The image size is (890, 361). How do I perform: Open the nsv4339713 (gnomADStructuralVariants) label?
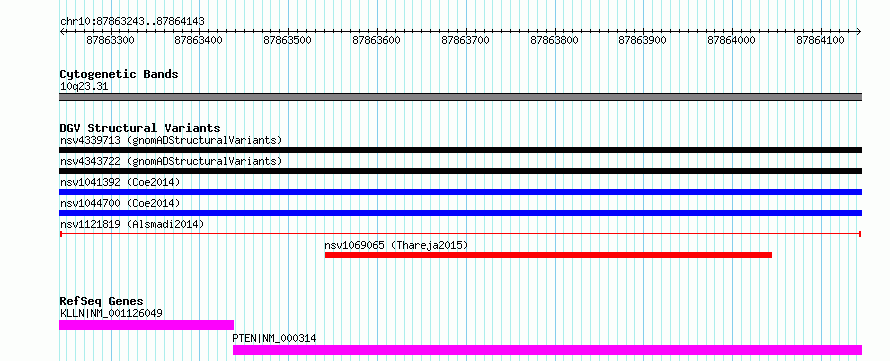coord(171,140)
